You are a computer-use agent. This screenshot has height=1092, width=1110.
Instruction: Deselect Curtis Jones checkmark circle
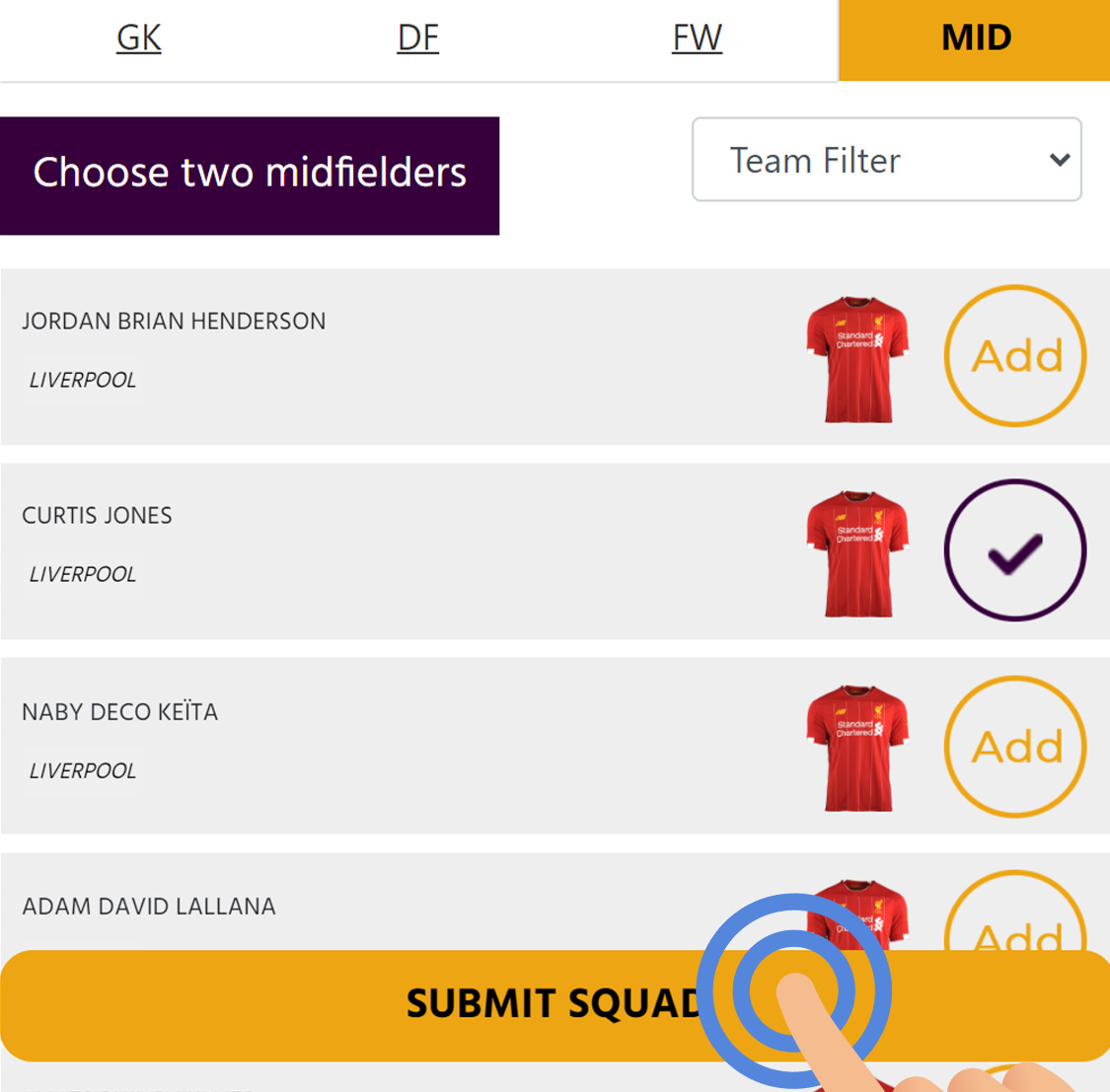pyautogui.click(x=1014, y=549)
